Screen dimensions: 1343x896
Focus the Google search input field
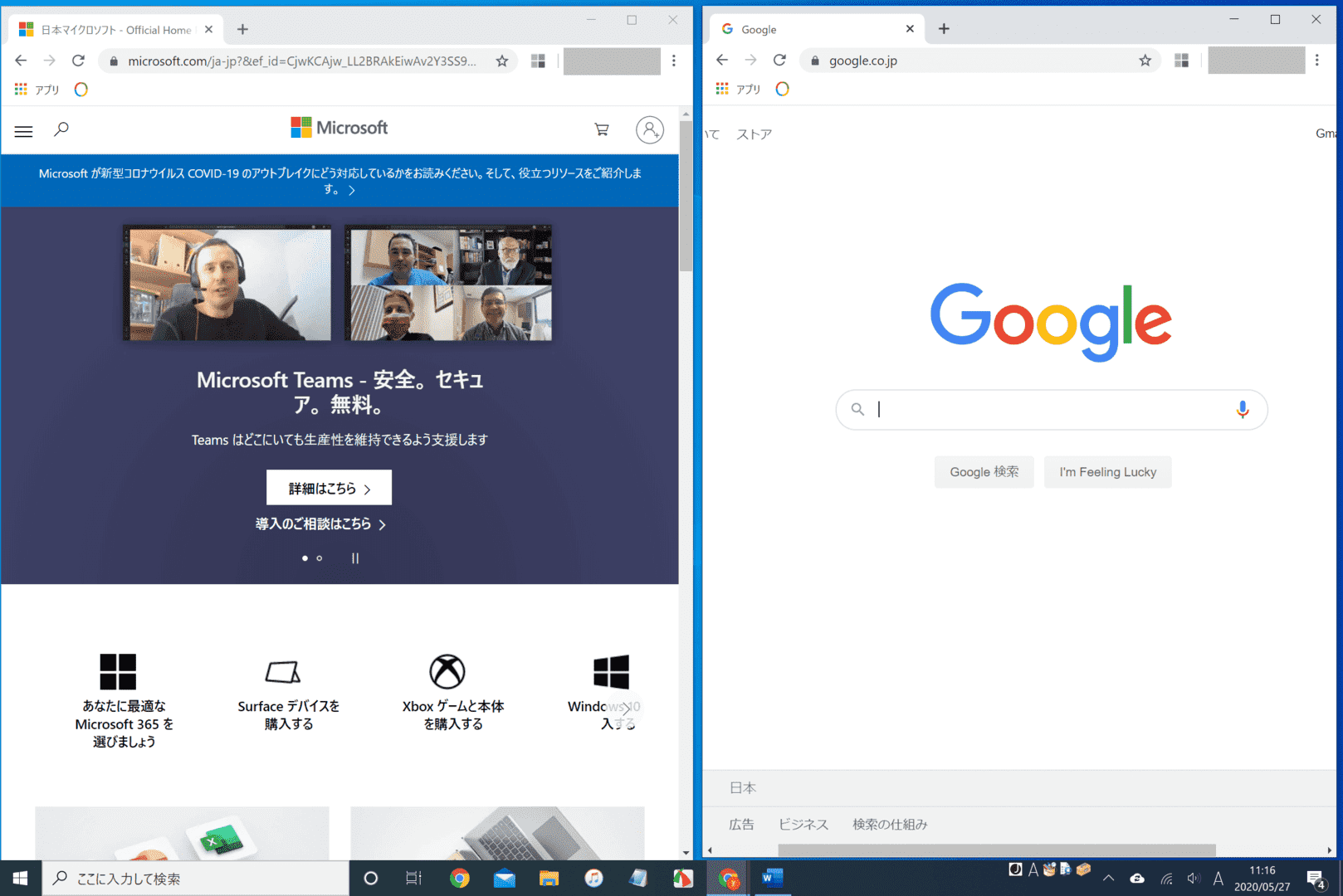point(1052,409)
